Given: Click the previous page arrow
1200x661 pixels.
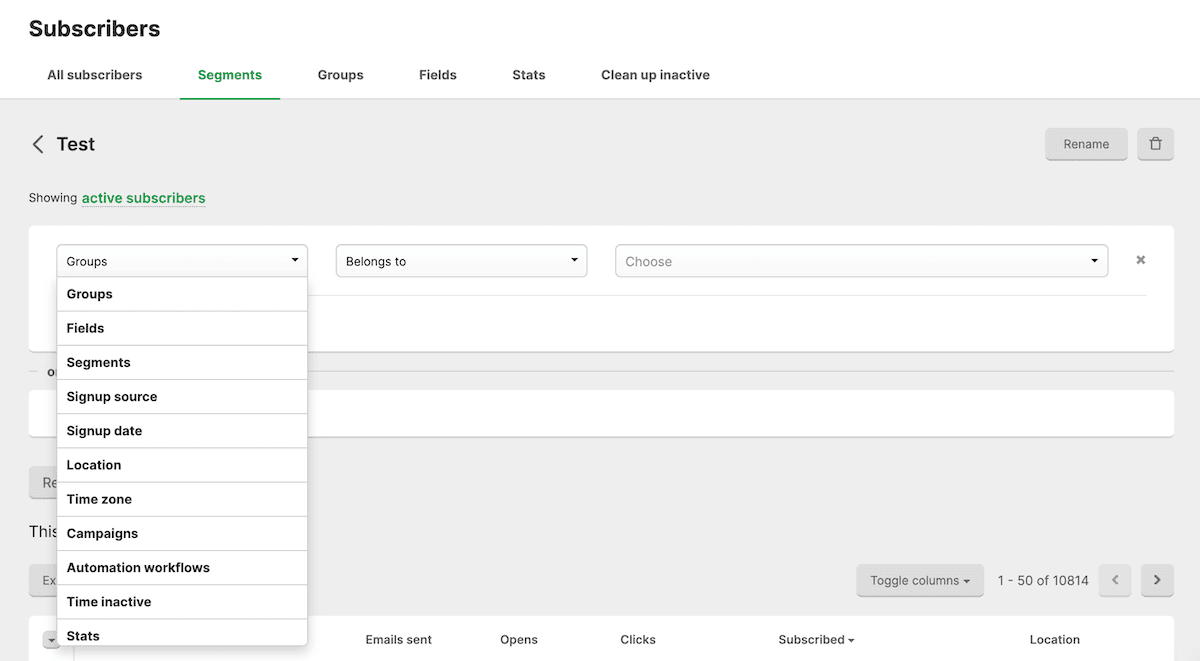Looking at the screenshot, I should (x=1115, y=580).
